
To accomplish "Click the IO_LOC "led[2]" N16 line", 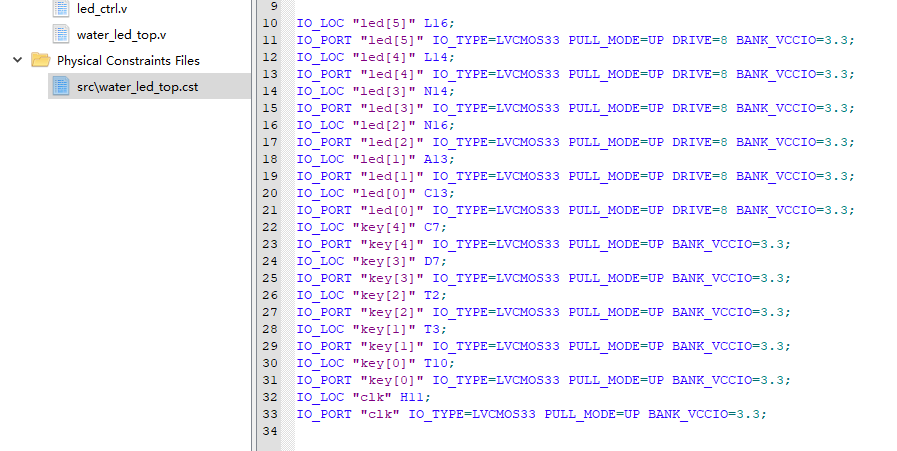I will point(375,125).
